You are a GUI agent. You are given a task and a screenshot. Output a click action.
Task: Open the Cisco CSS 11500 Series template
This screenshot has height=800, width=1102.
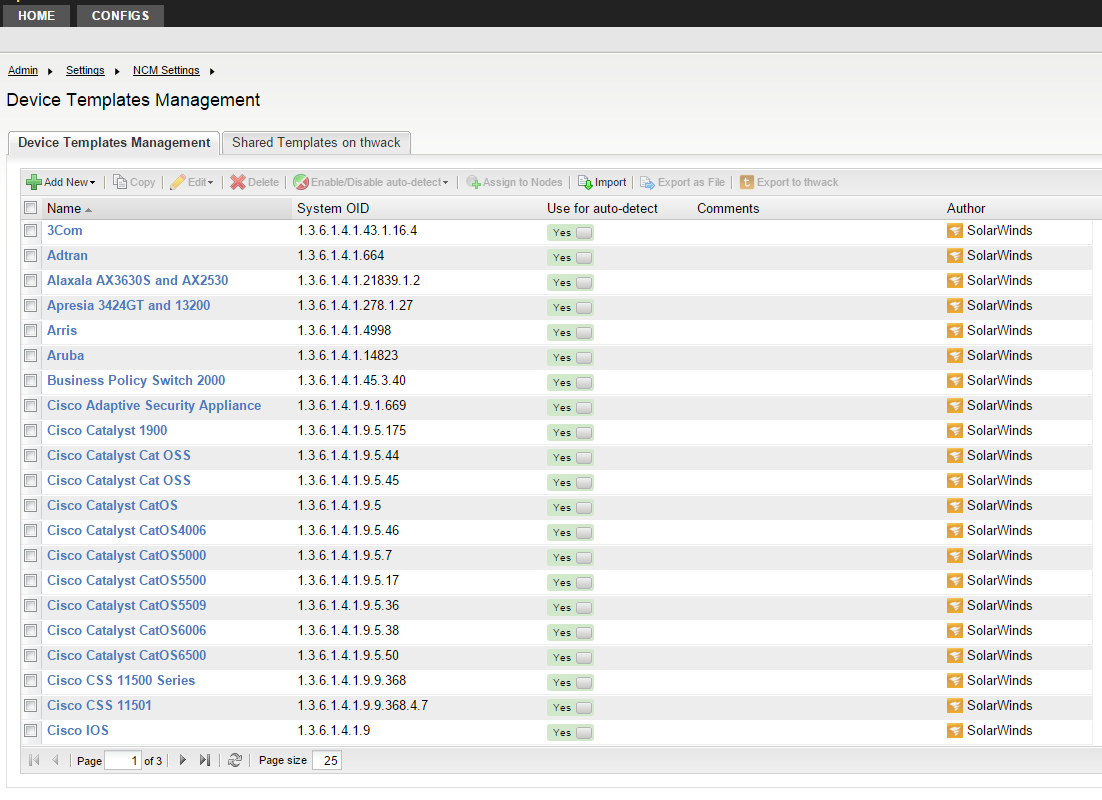(121, 680)
